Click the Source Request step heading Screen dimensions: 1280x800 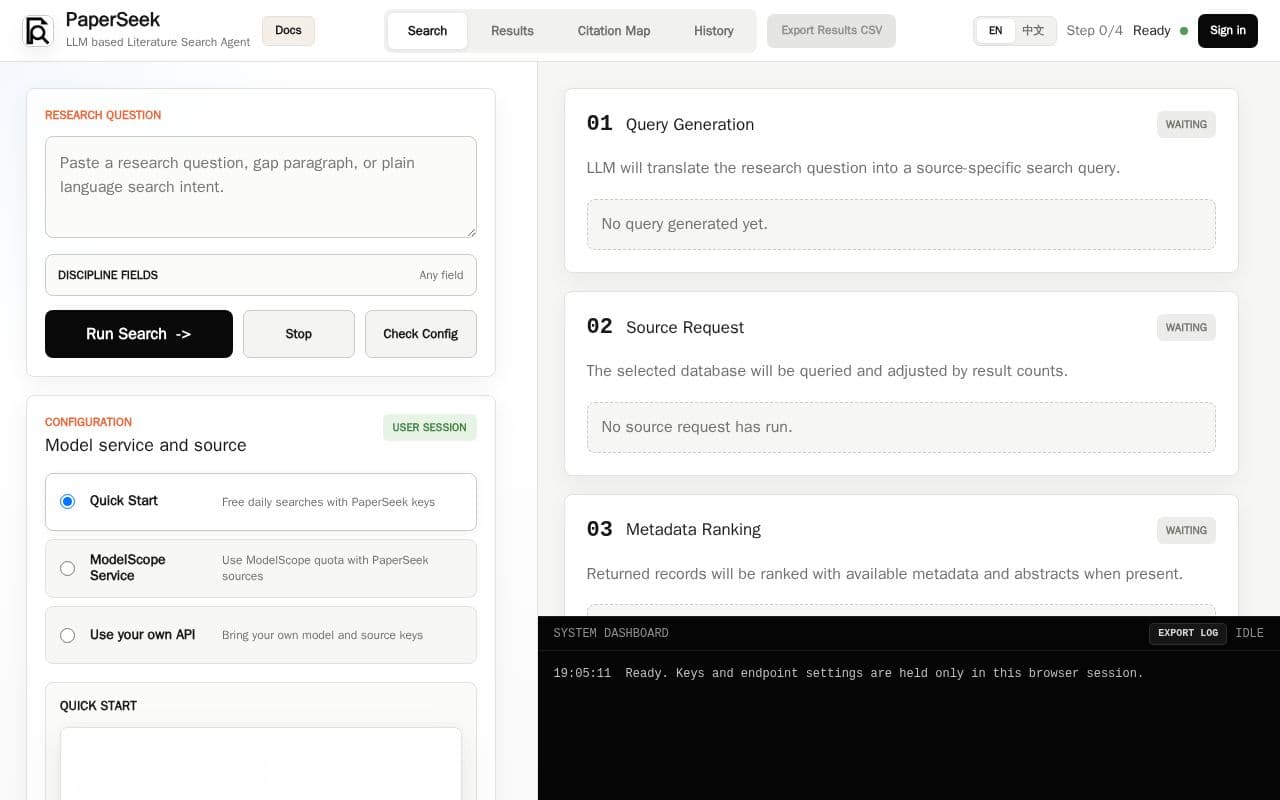pyautogui.click(x=685, y=327)
